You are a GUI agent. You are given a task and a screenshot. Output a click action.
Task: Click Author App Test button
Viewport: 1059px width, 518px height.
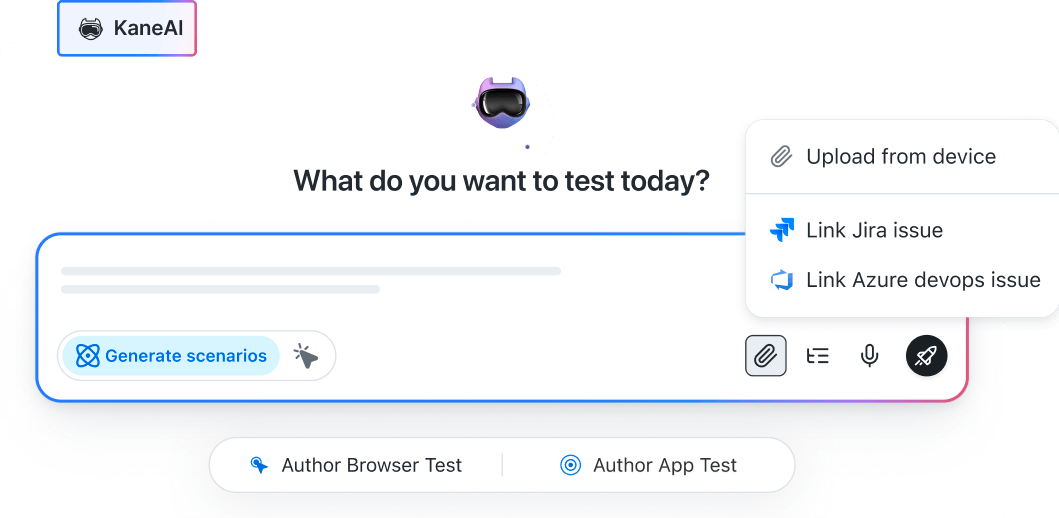pyautogui.click(x=664, y=466)
